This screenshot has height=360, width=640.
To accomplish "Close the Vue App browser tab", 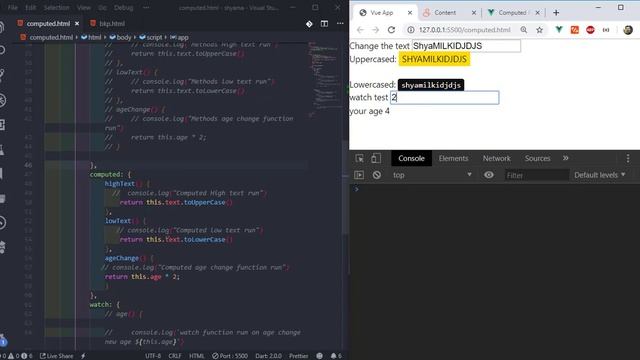I will pyautogui.click(x=410, y=13).
